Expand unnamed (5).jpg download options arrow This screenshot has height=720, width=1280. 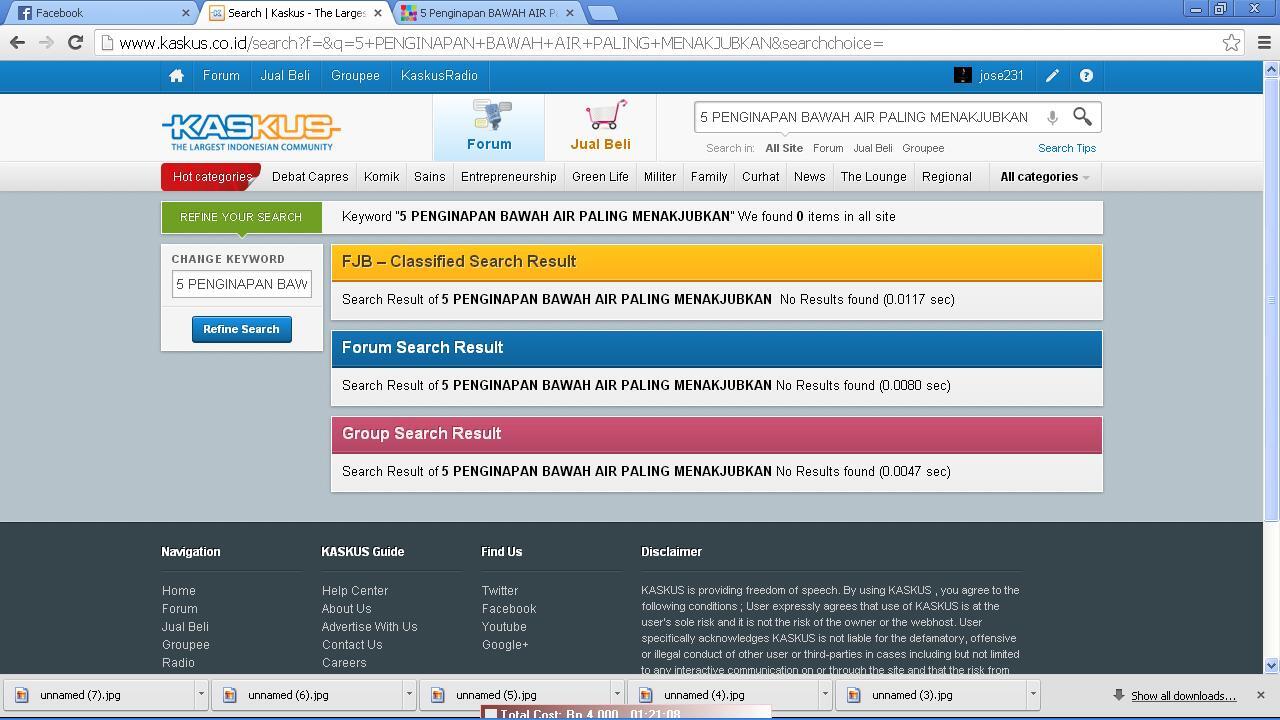[x=617, y=695]
